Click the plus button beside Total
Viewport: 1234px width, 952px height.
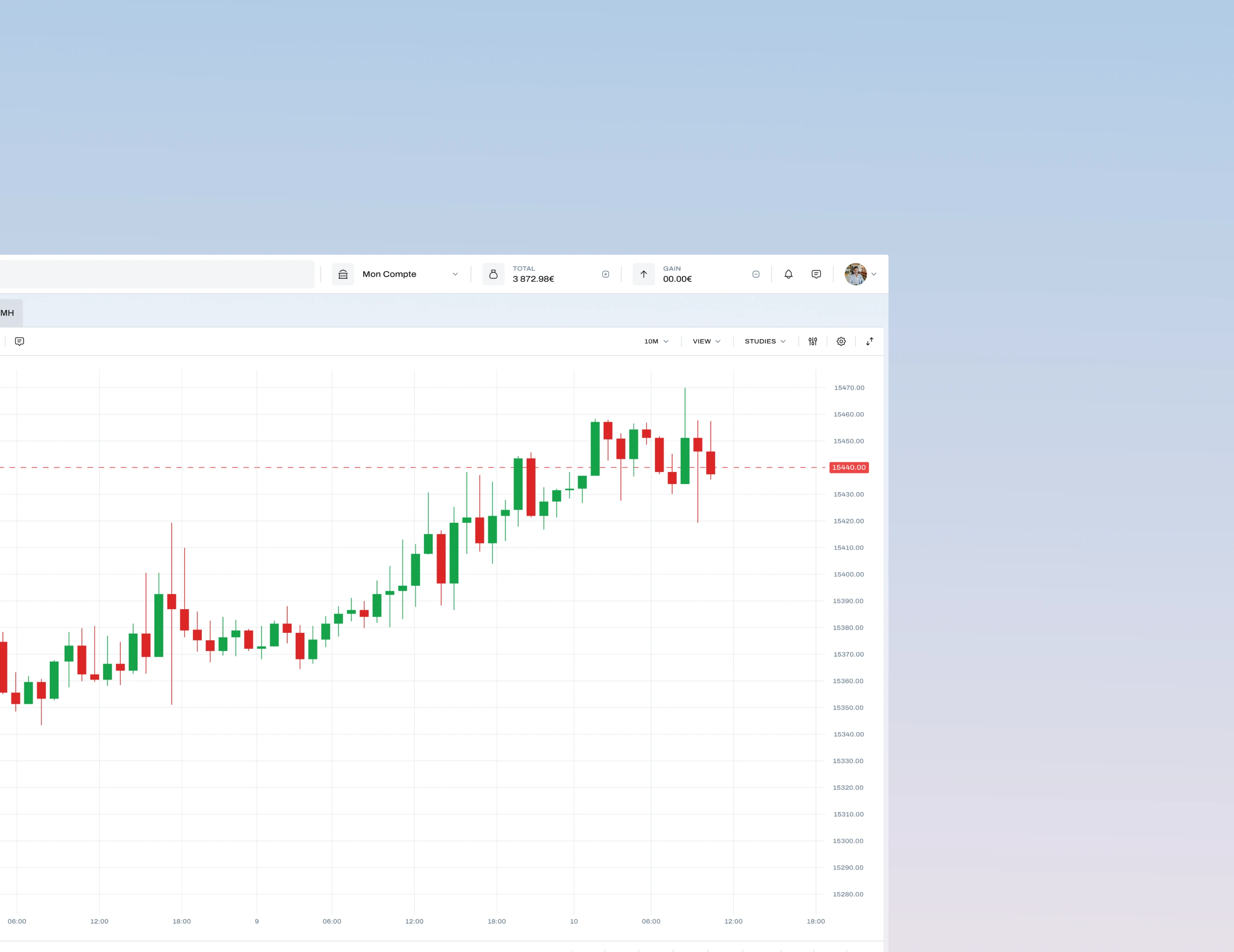605,274
